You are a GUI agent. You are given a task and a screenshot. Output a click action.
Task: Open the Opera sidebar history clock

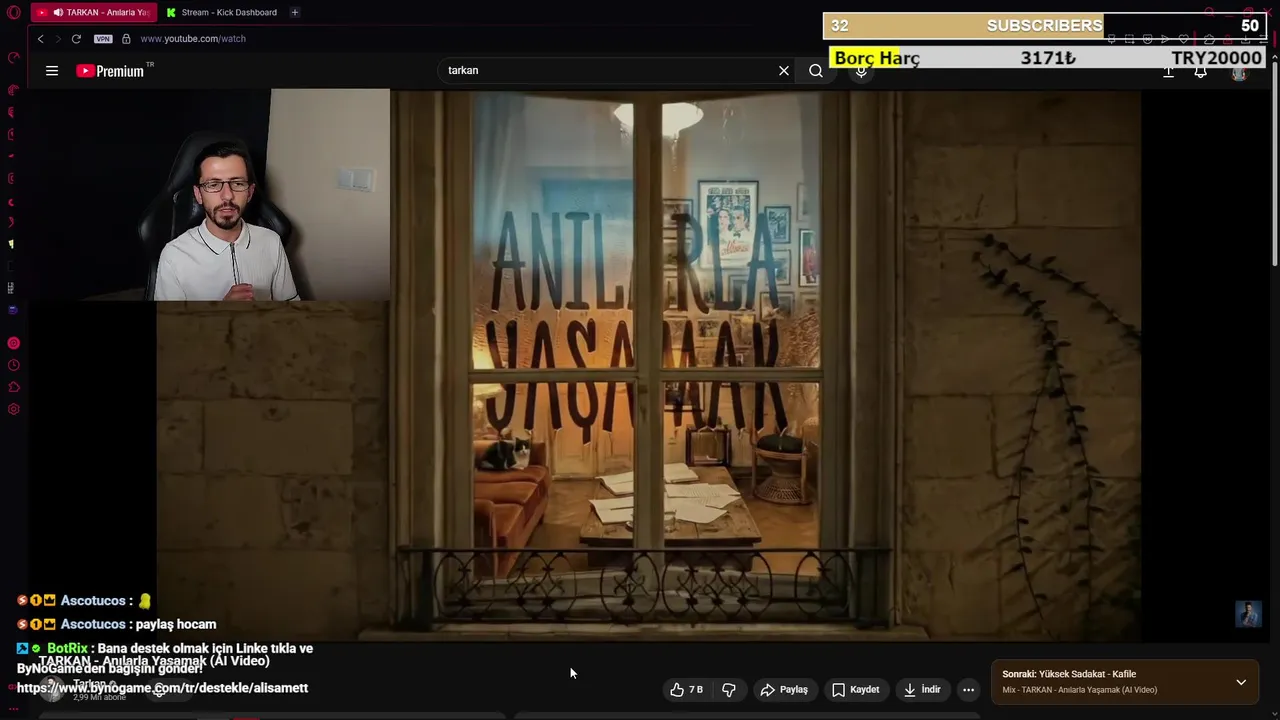14,365
